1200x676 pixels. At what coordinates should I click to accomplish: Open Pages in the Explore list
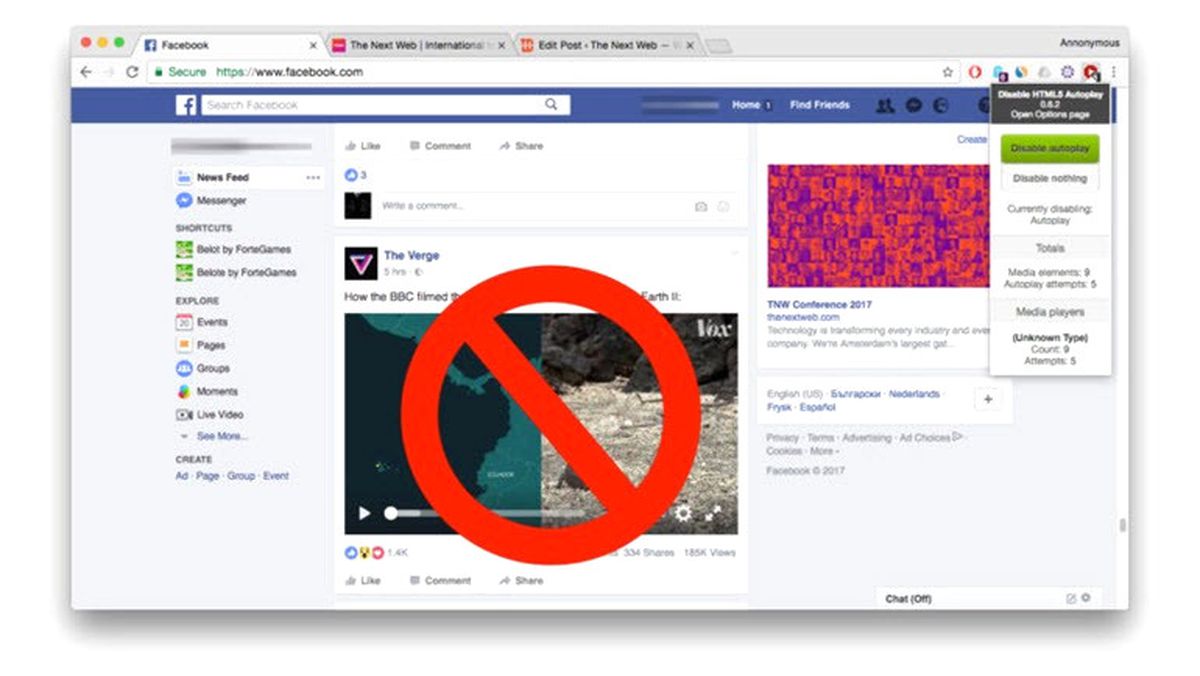pos(201,345)
